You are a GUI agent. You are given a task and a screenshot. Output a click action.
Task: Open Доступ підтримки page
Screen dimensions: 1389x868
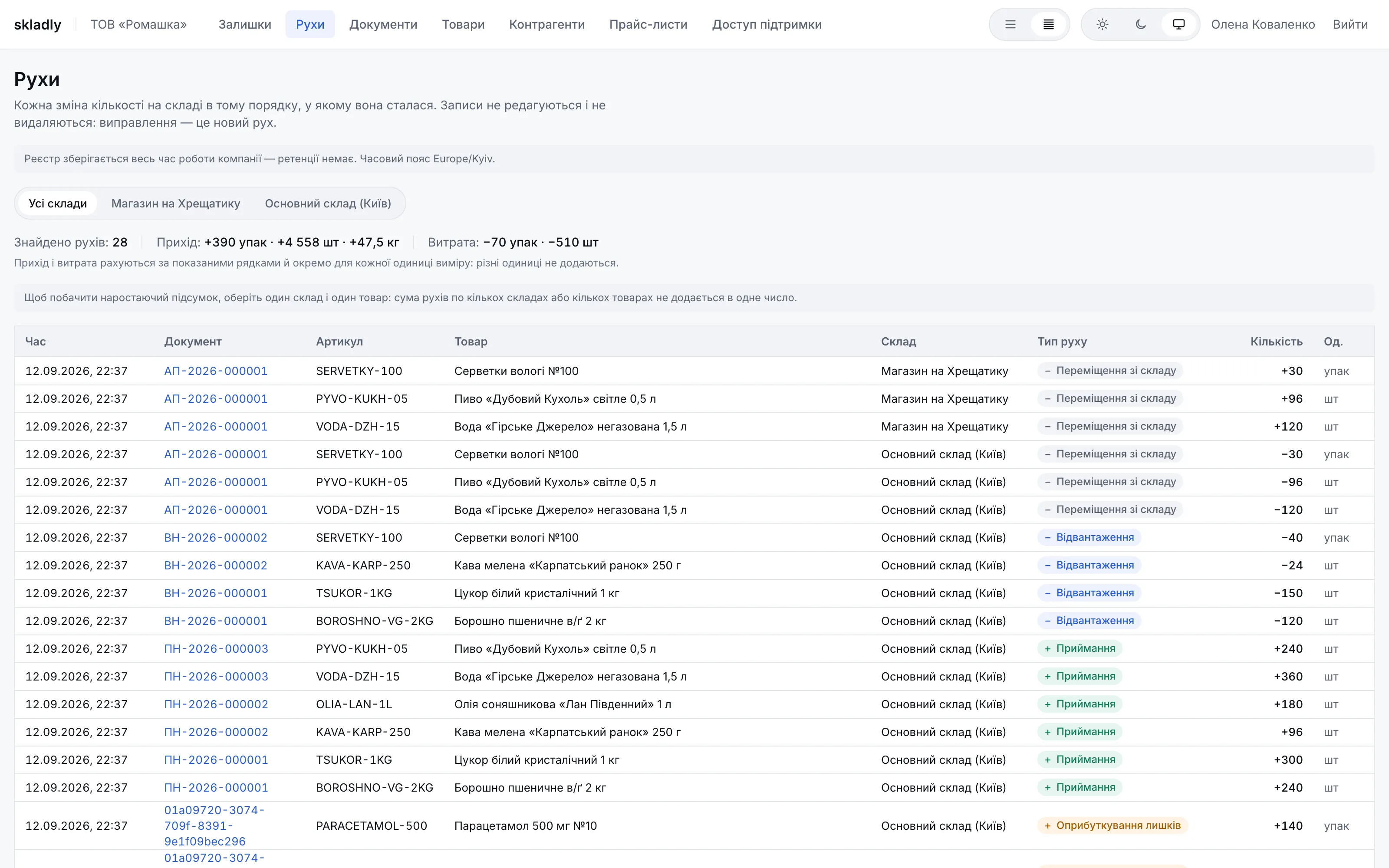tap(766, 25)
